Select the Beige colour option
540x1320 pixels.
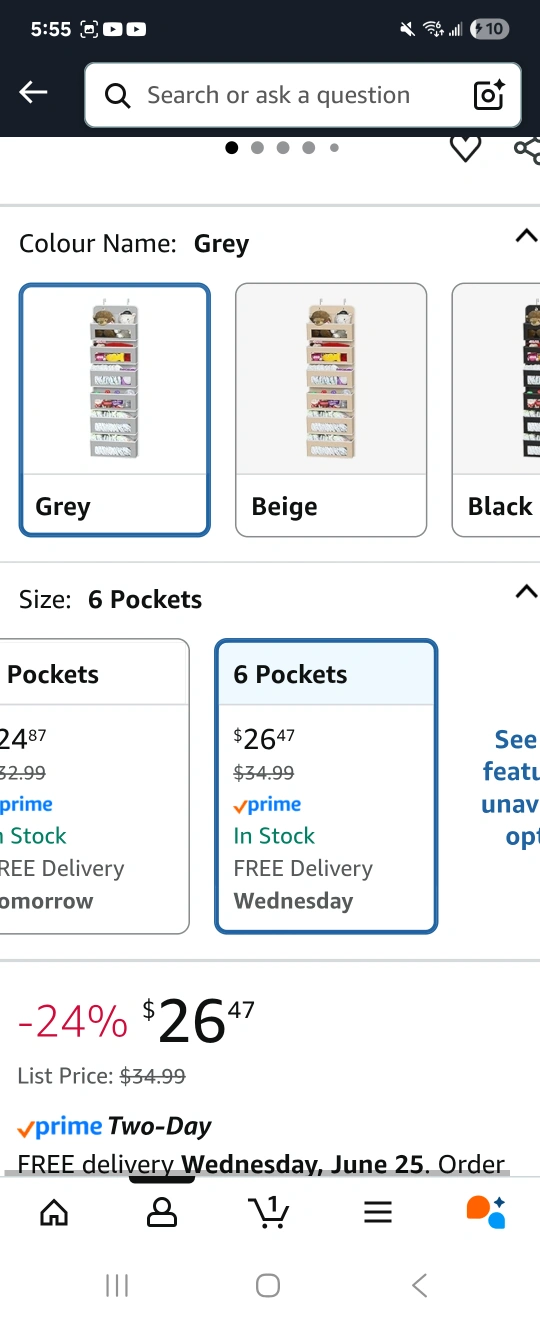click(331, 410)
